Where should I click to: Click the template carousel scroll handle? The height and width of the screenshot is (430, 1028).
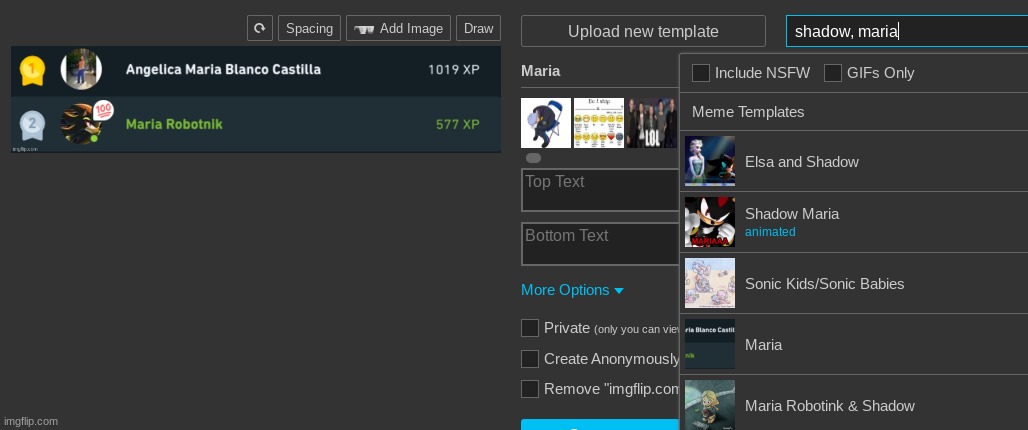tap(534, 158)
